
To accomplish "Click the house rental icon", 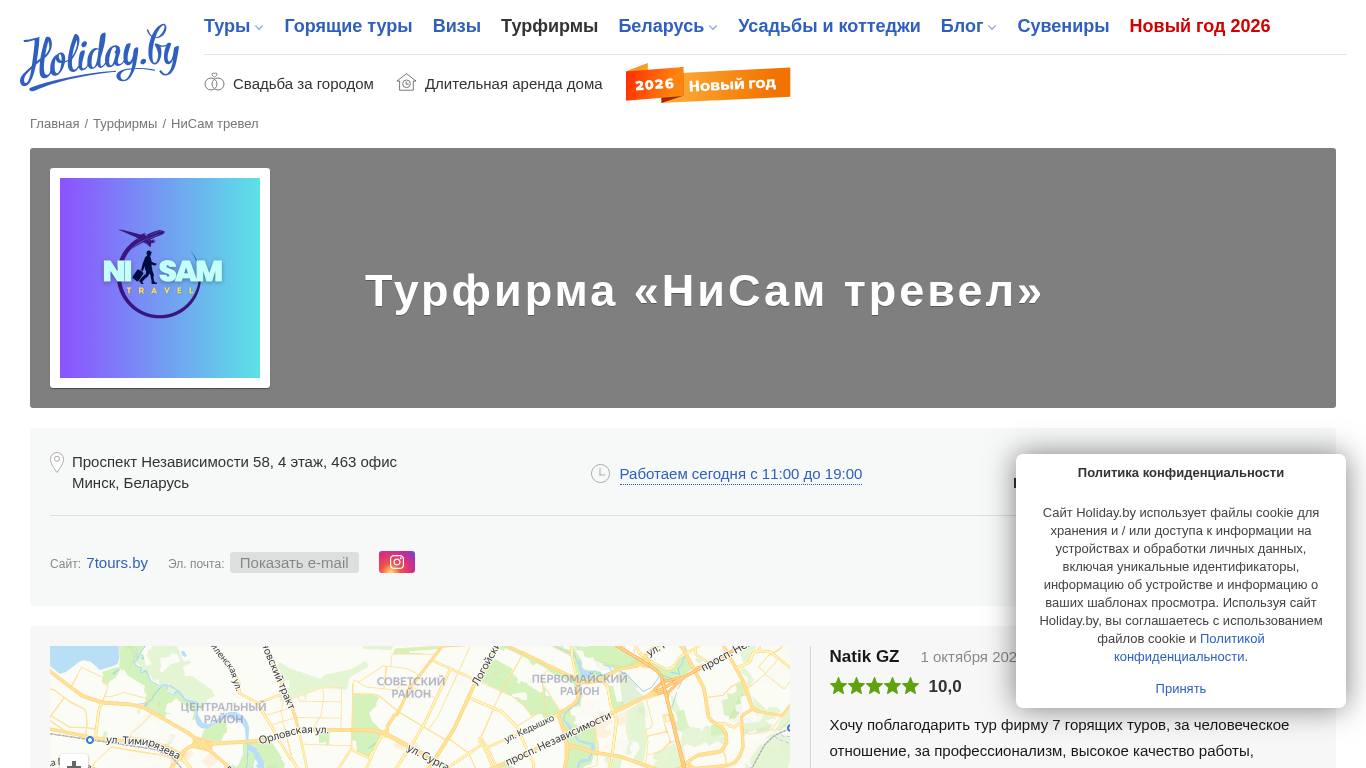I will tap(406, 83).
